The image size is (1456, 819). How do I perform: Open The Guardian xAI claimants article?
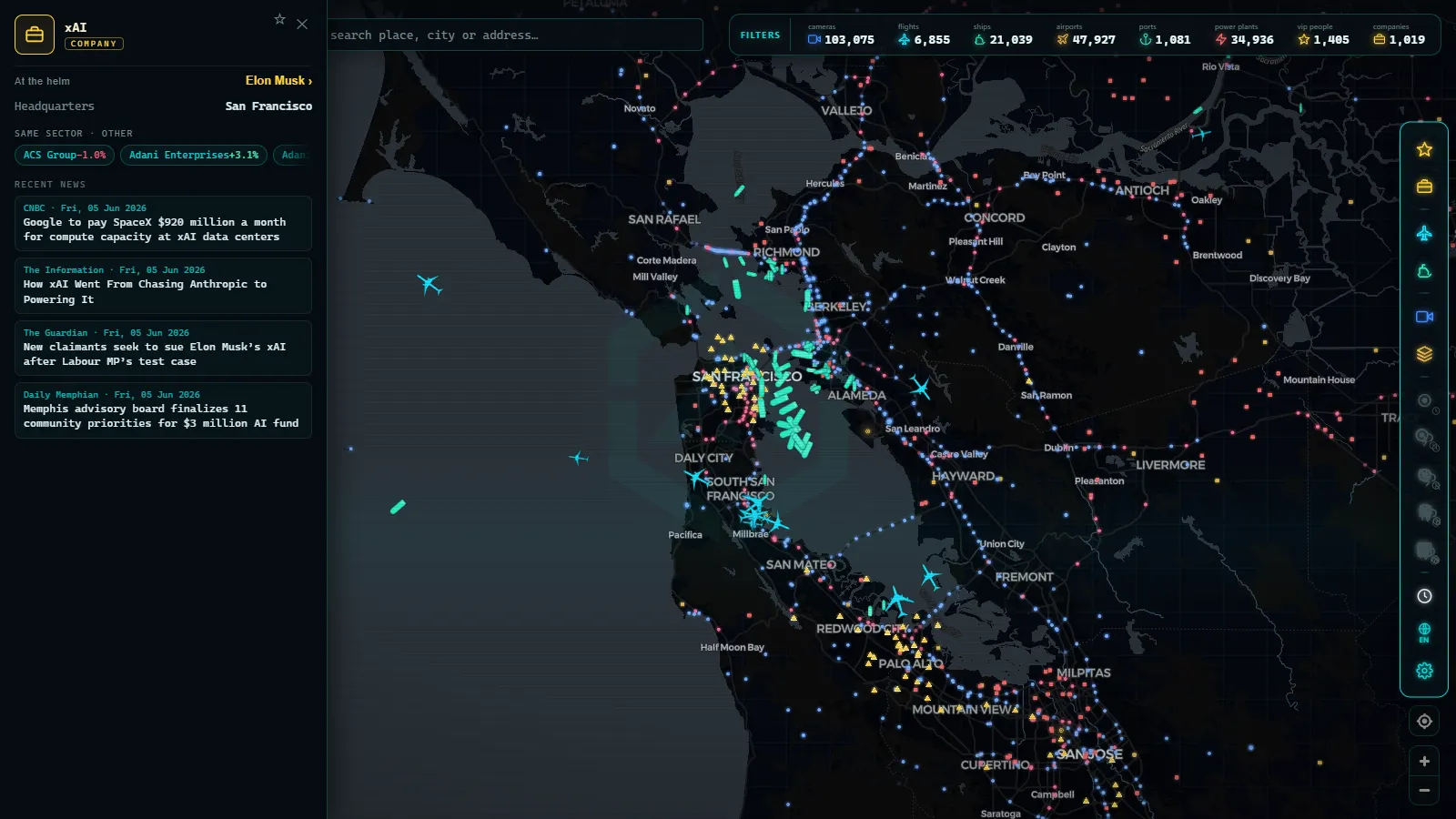pos(163,348)
